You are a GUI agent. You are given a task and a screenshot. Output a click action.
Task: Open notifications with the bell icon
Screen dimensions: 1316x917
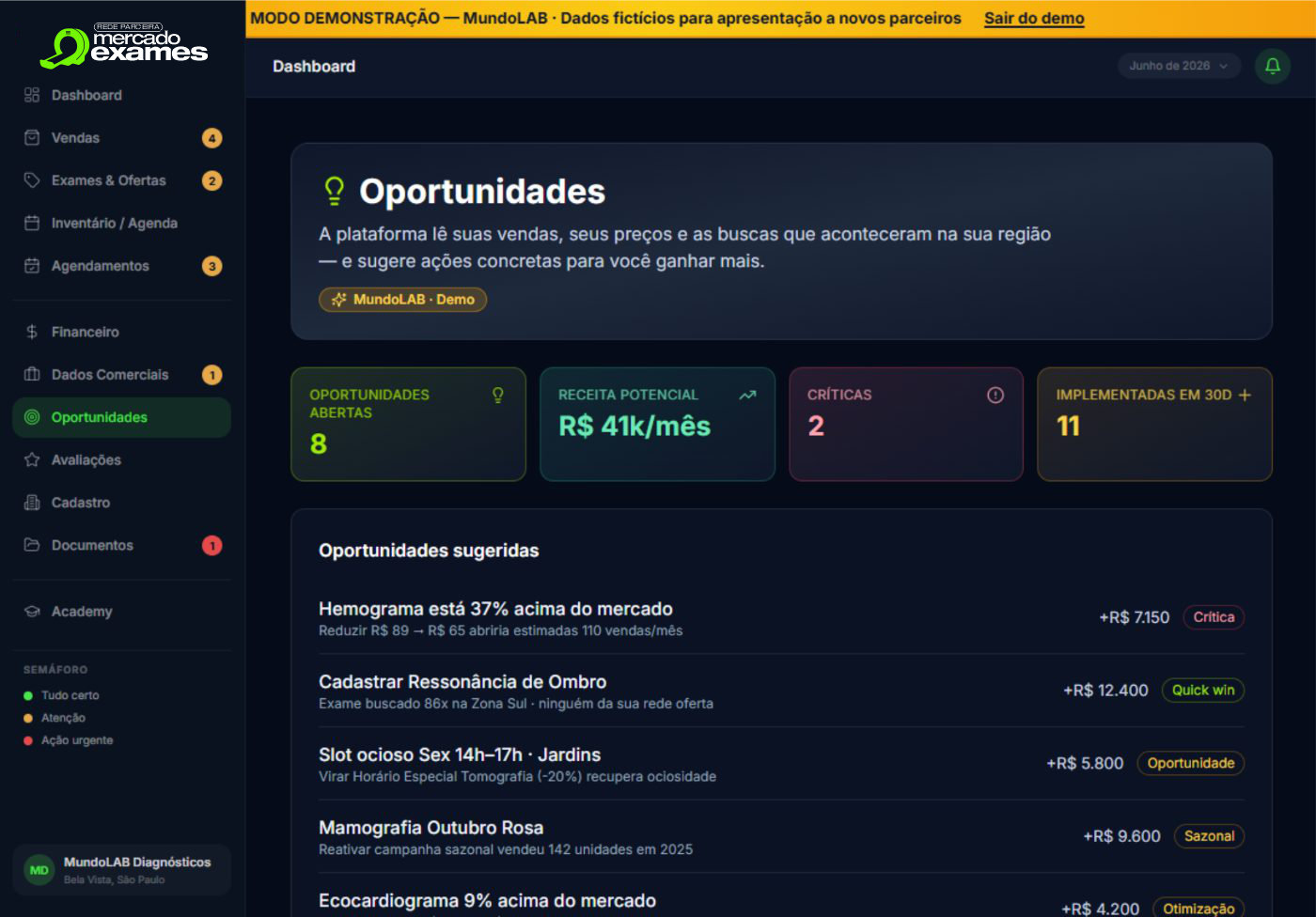pos(1273,66)
